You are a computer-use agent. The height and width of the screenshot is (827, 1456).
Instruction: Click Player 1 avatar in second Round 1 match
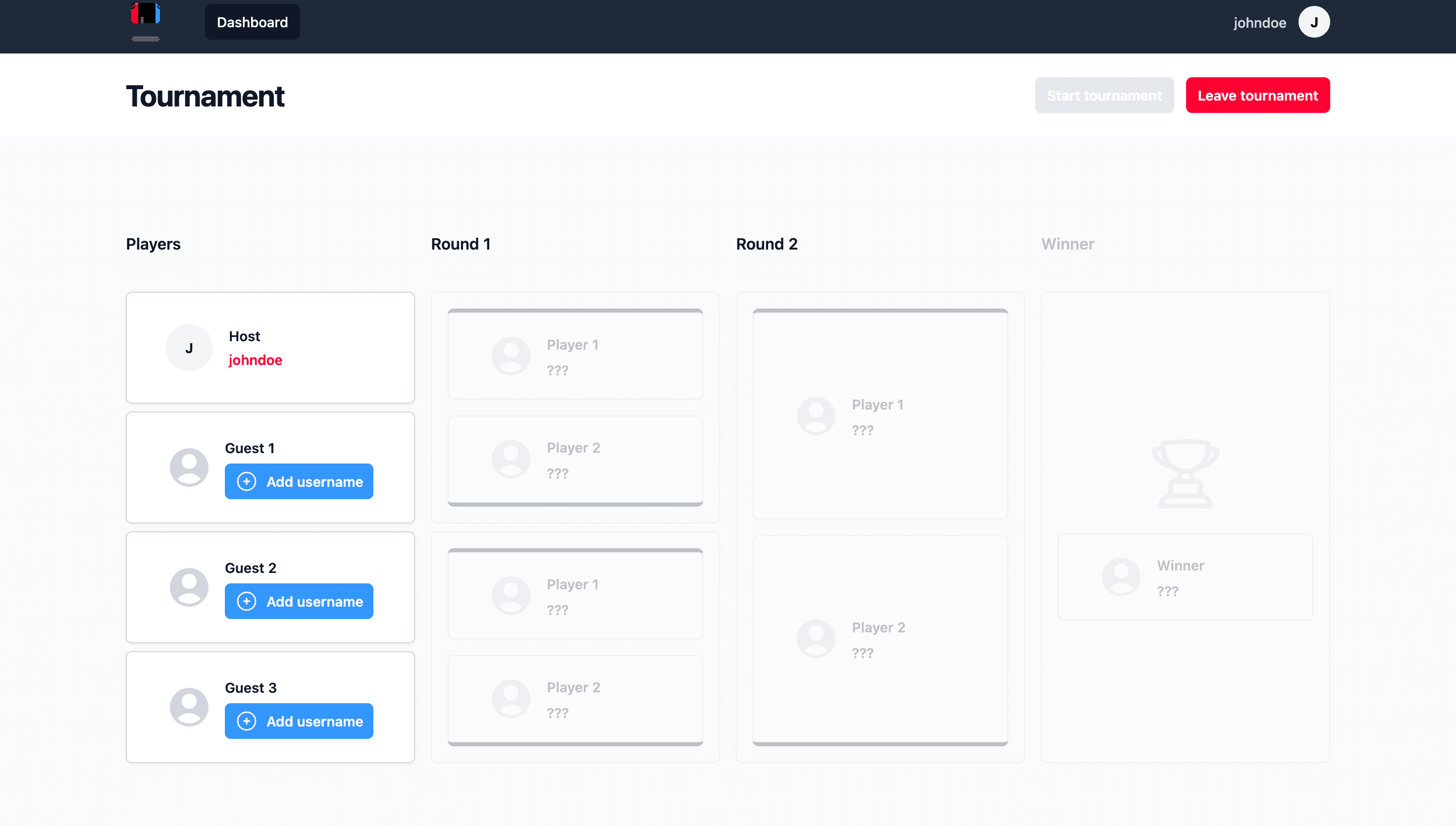511,596
